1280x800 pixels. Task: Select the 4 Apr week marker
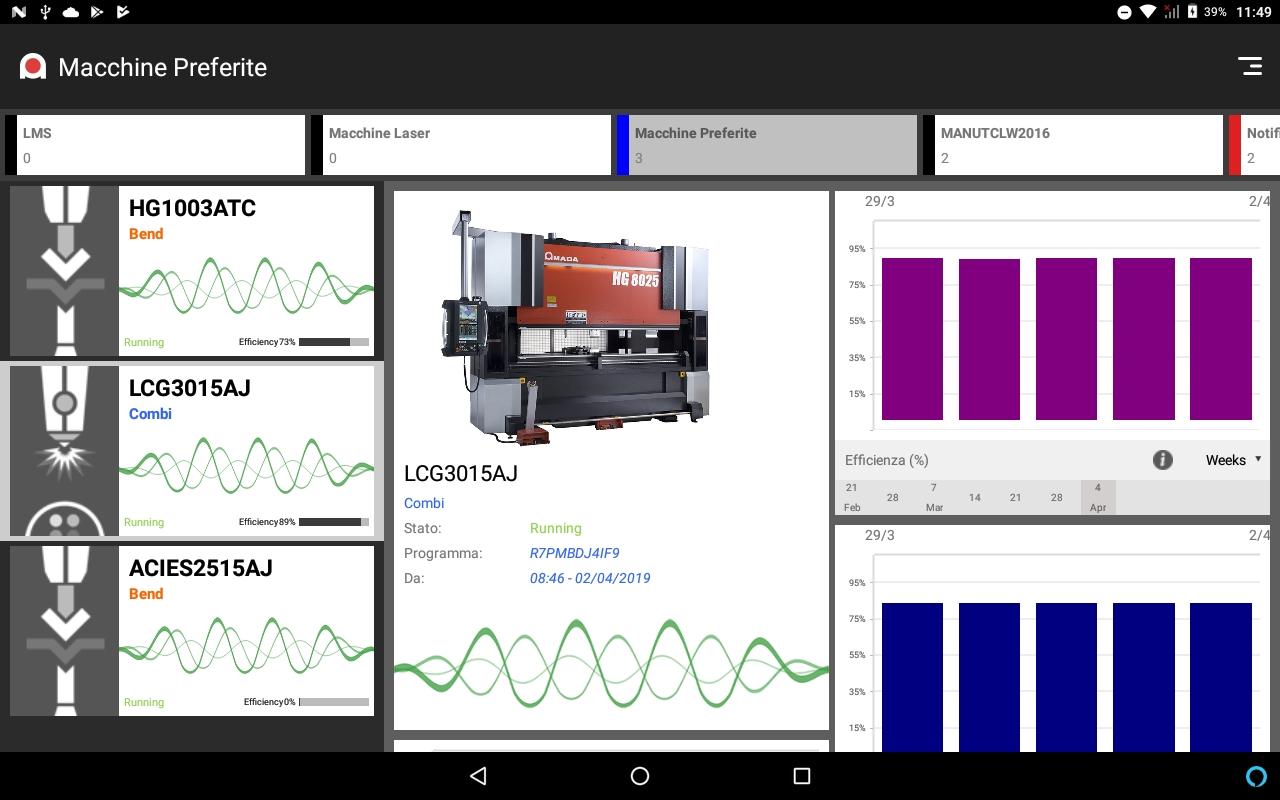tap(1097, 497)
